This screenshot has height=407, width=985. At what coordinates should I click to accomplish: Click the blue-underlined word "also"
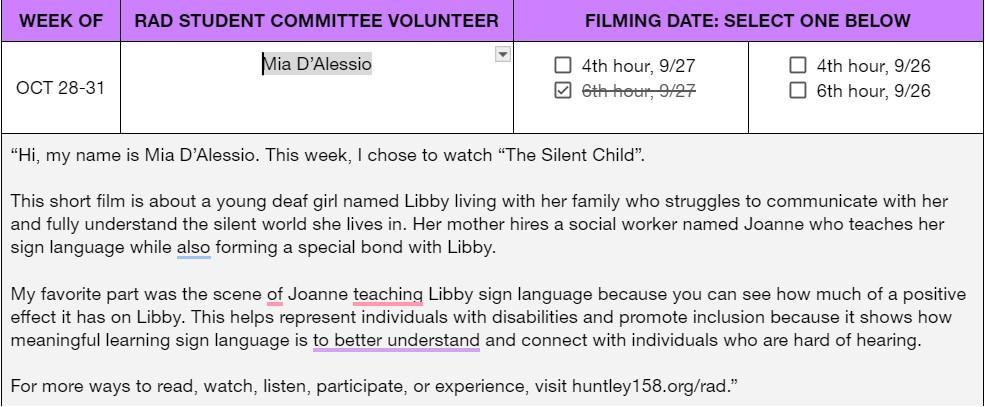(x=193, y=247)
